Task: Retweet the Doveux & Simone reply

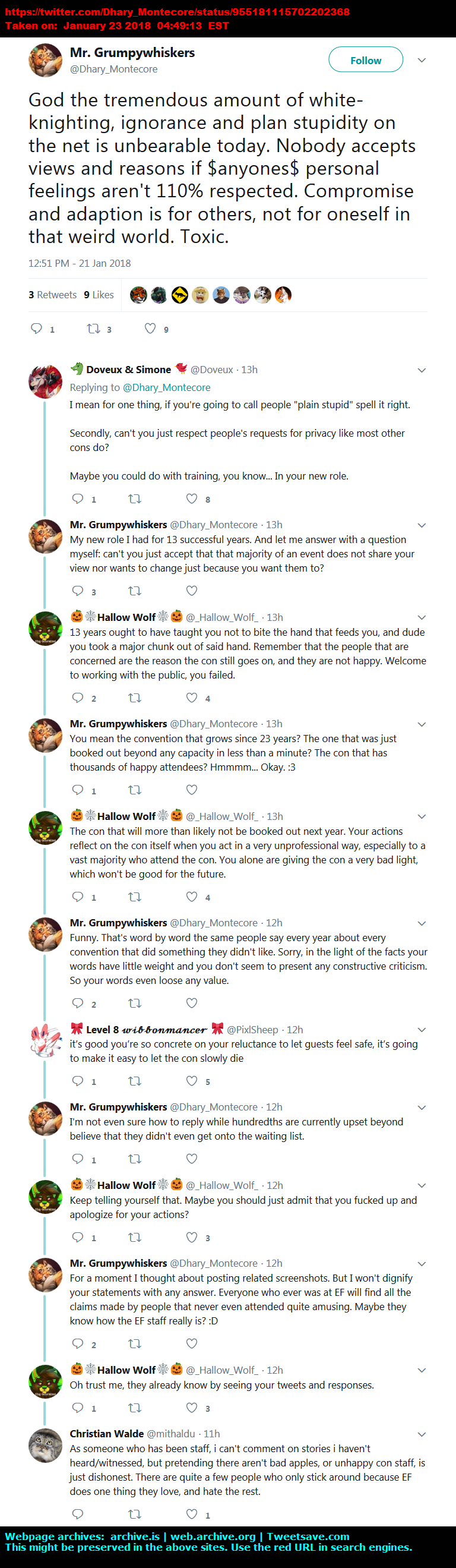Action: (x=134, y=499)
